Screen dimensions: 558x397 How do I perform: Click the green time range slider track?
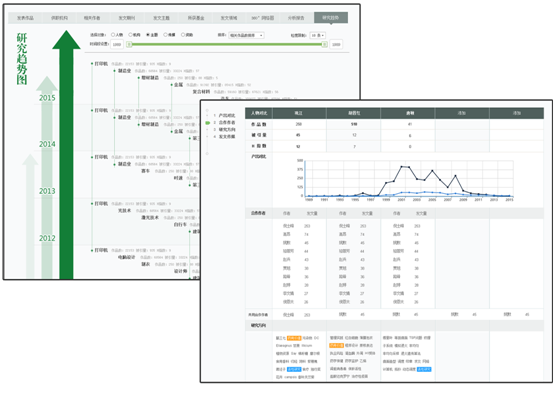[227, 44]
